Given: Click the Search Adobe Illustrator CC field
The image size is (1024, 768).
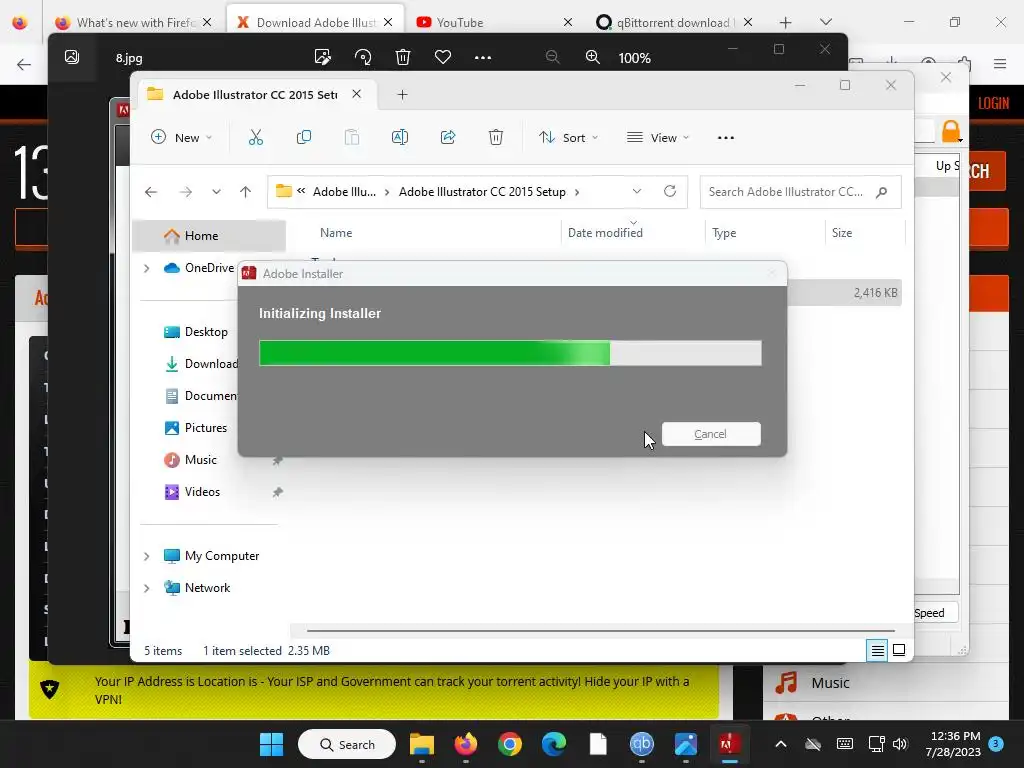Looking at the screenshot, I should (x=800, y=192).
